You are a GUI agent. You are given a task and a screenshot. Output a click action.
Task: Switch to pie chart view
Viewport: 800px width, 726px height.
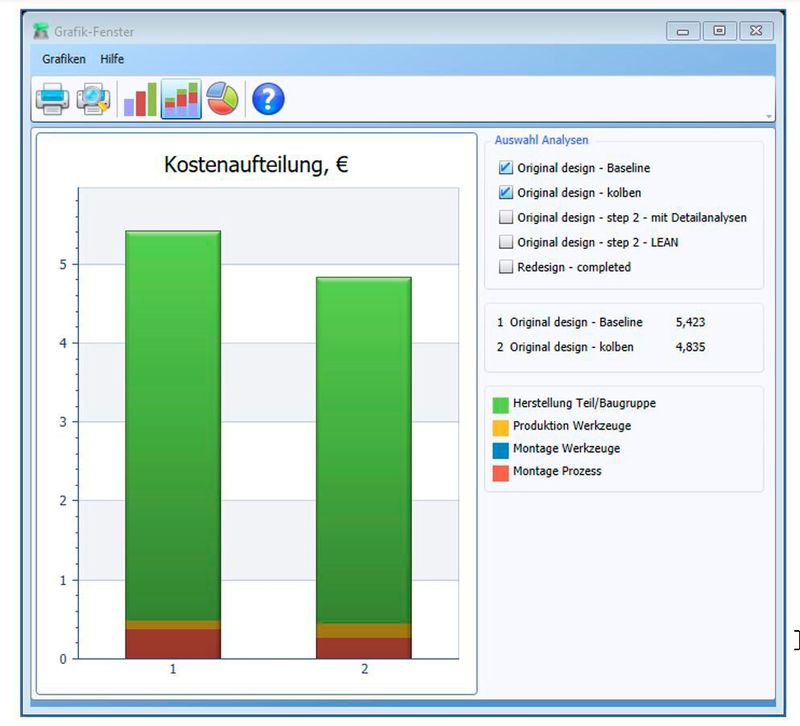pos(223,99)
